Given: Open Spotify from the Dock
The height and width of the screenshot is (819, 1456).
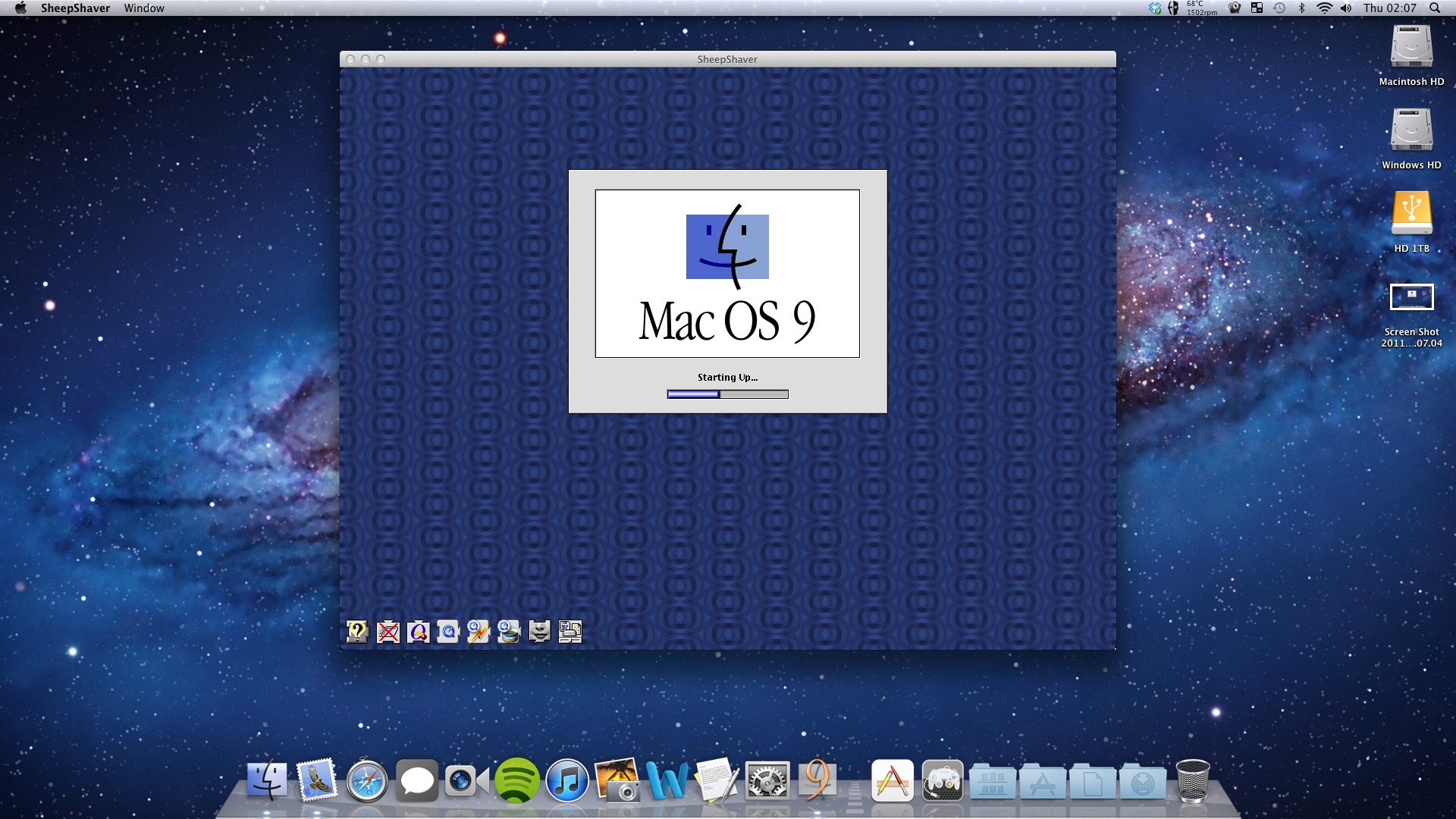Looking at the screenshot, I should point(517,780).
